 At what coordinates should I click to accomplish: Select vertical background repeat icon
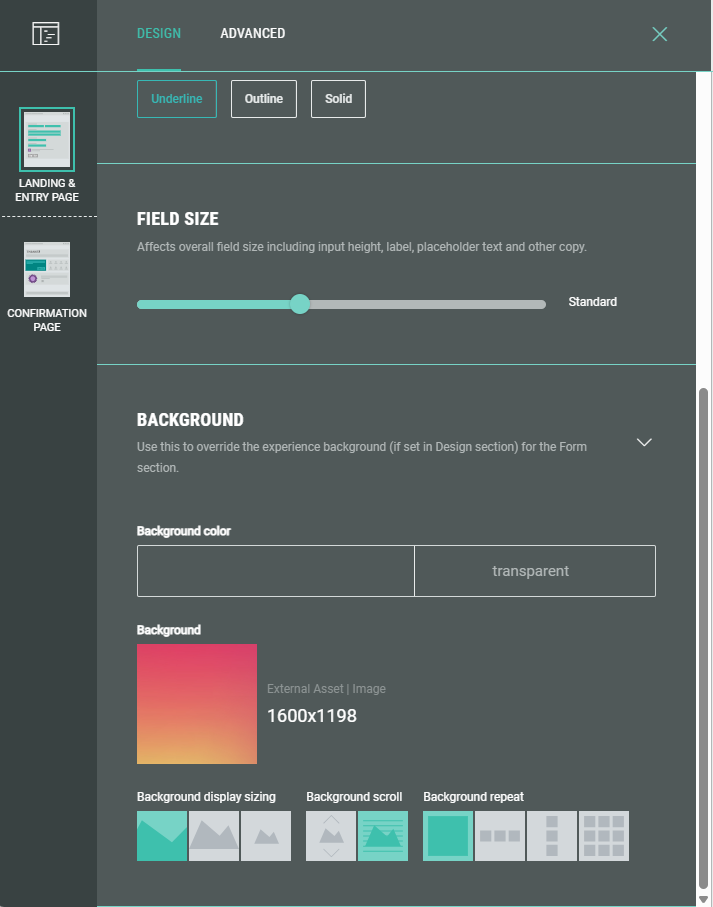pyautogui.click(x=552, y=836)
